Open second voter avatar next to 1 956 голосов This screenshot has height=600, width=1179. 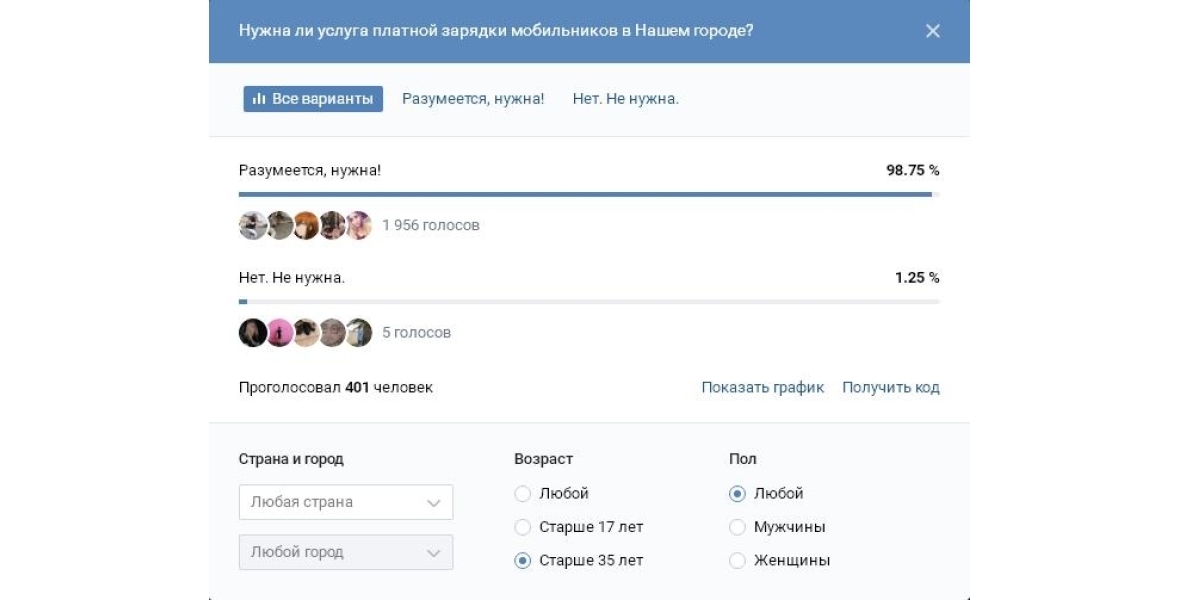(280, 225)
